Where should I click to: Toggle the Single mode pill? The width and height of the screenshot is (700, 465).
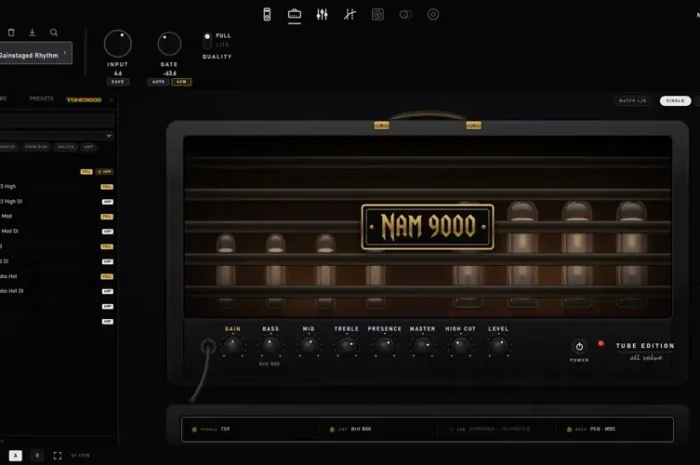(x=675, y=101)
